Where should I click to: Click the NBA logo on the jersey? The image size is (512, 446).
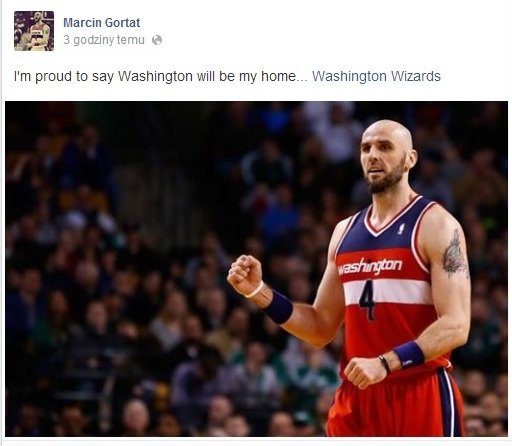pyautogui.click(x=401, y=228)
